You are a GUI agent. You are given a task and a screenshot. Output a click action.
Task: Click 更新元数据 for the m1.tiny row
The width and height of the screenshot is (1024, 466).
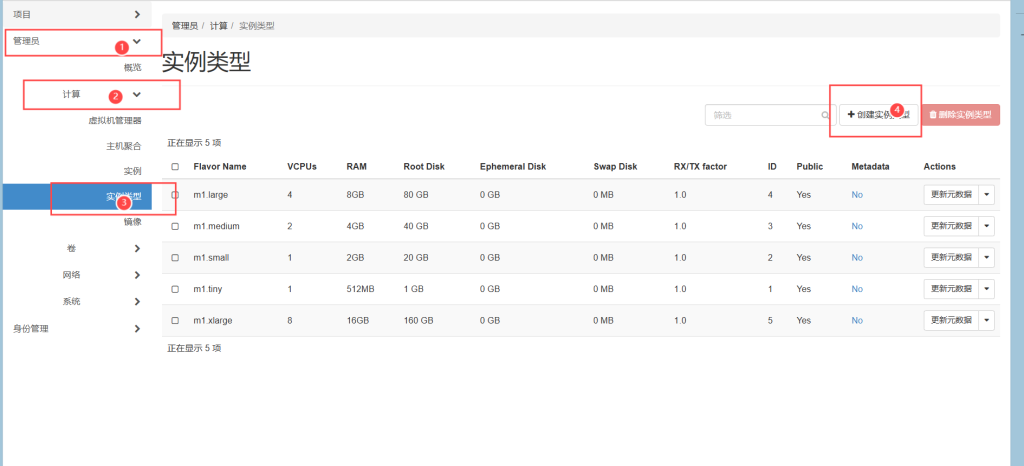click(x=950, y=289)
